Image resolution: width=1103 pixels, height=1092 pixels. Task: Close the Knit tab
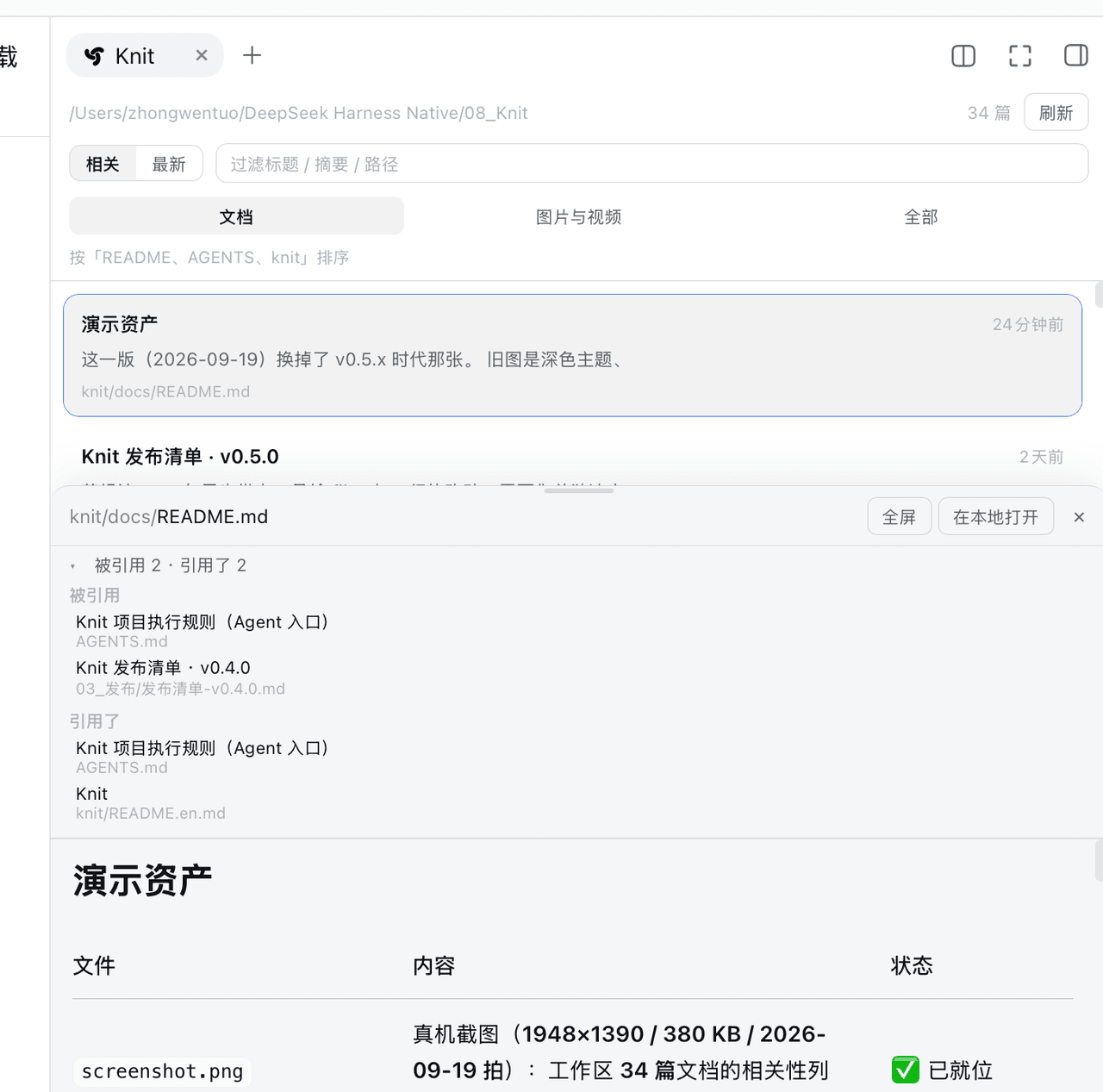point(202,55)
